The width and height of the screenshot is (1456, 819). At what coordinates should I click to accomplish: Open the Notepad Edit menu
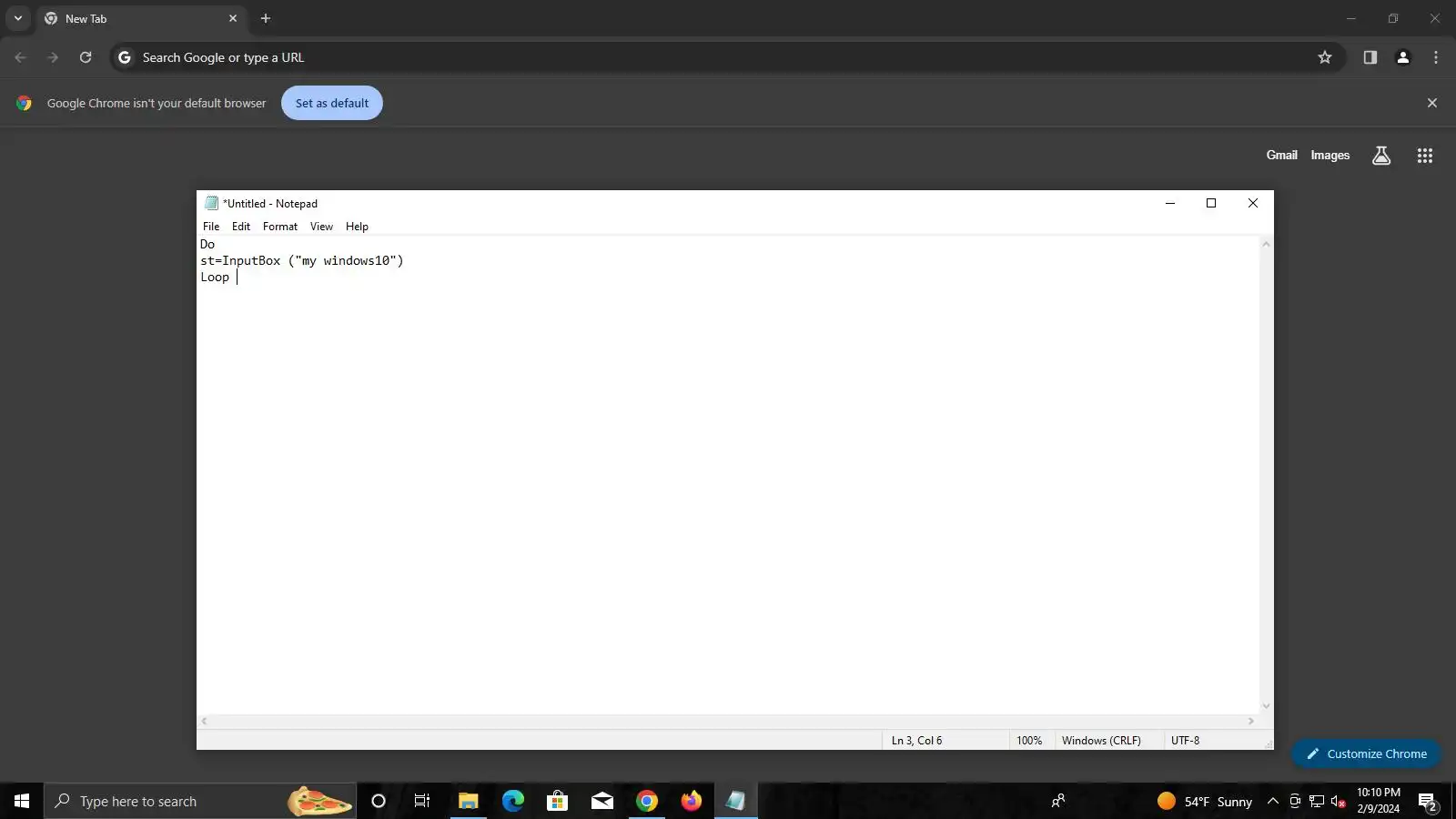pyautogui.click(x=241, y=227)
